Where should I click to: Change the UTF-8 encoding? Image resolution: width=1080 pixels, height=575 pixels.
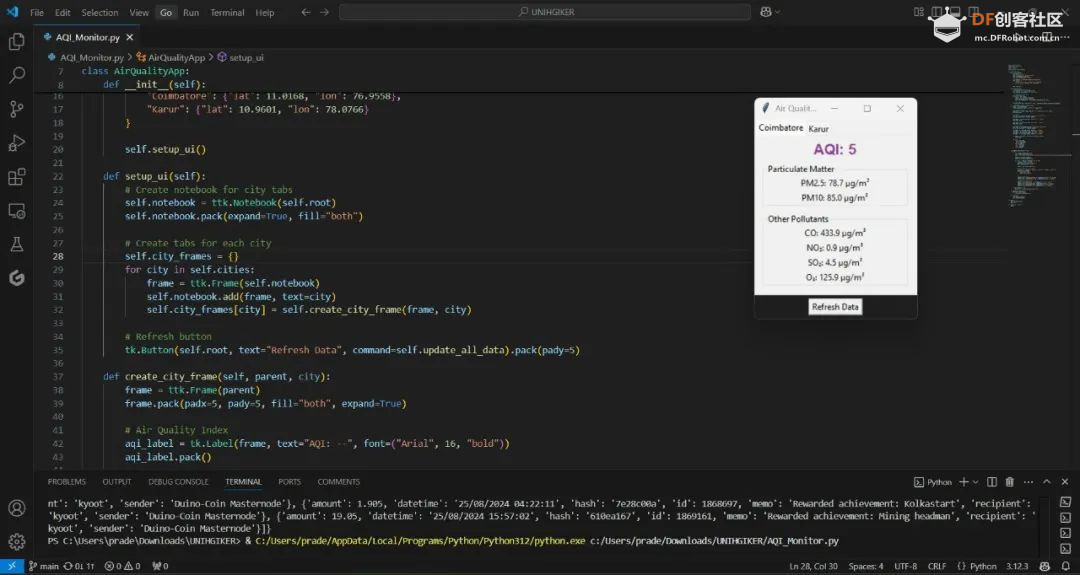906,566
